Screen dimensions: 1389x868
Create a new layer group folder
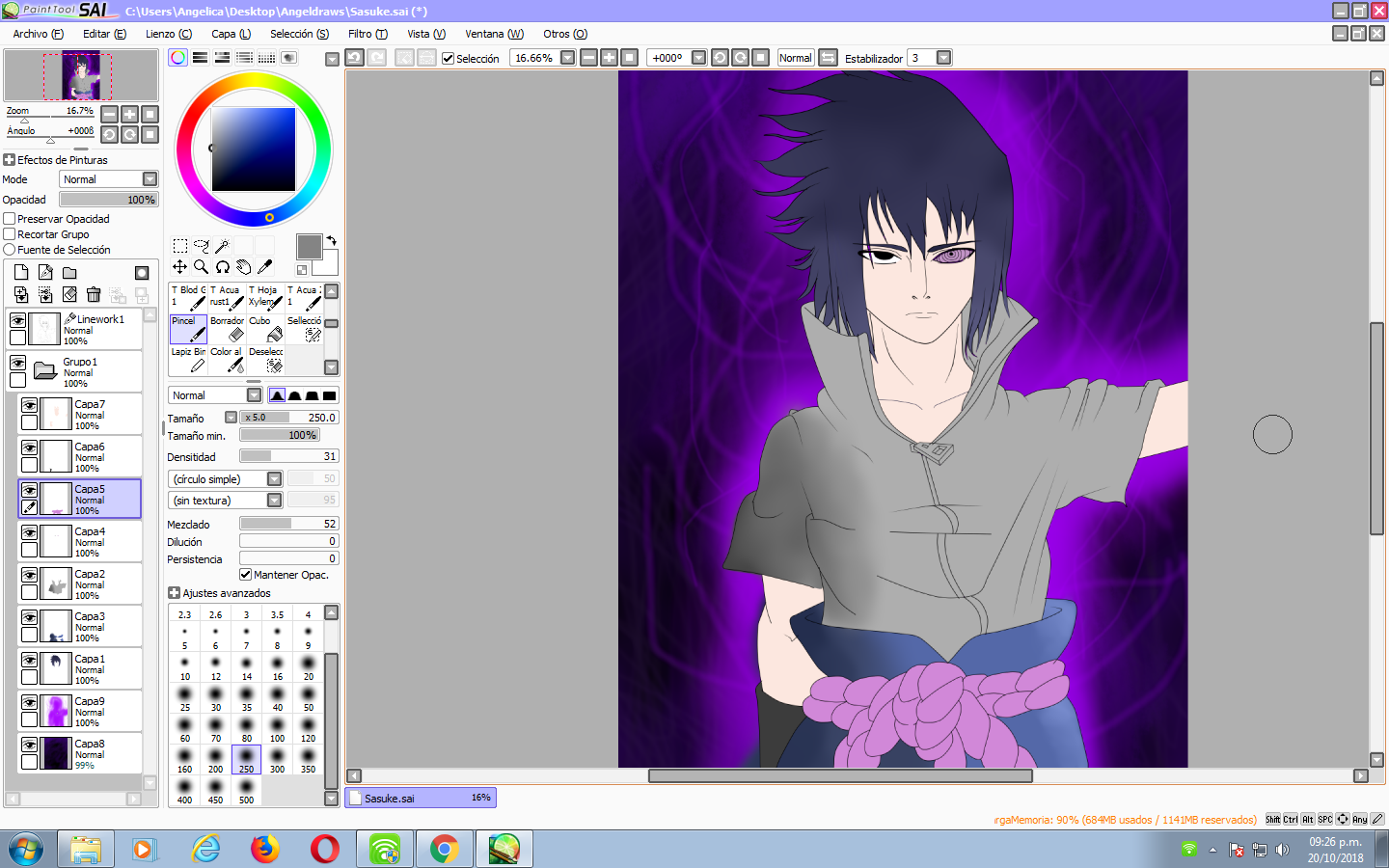pyautogui.click(x=69, y=273)
